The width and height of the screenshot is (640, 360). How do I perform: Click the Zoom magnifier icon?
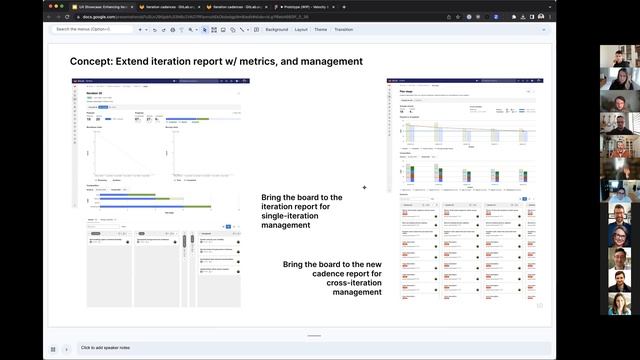point(190,30)
